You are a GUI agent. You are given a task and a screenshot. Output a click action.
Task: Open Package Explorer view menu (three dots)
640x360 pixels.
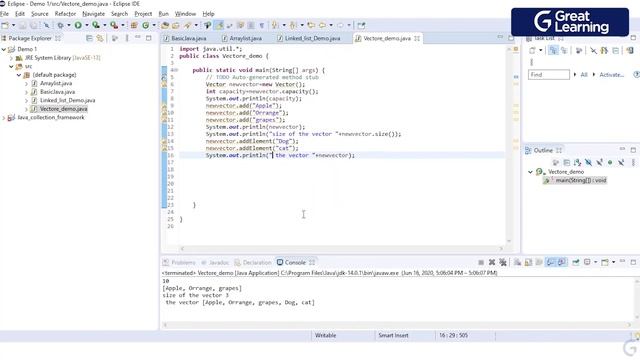coord(127,38)
